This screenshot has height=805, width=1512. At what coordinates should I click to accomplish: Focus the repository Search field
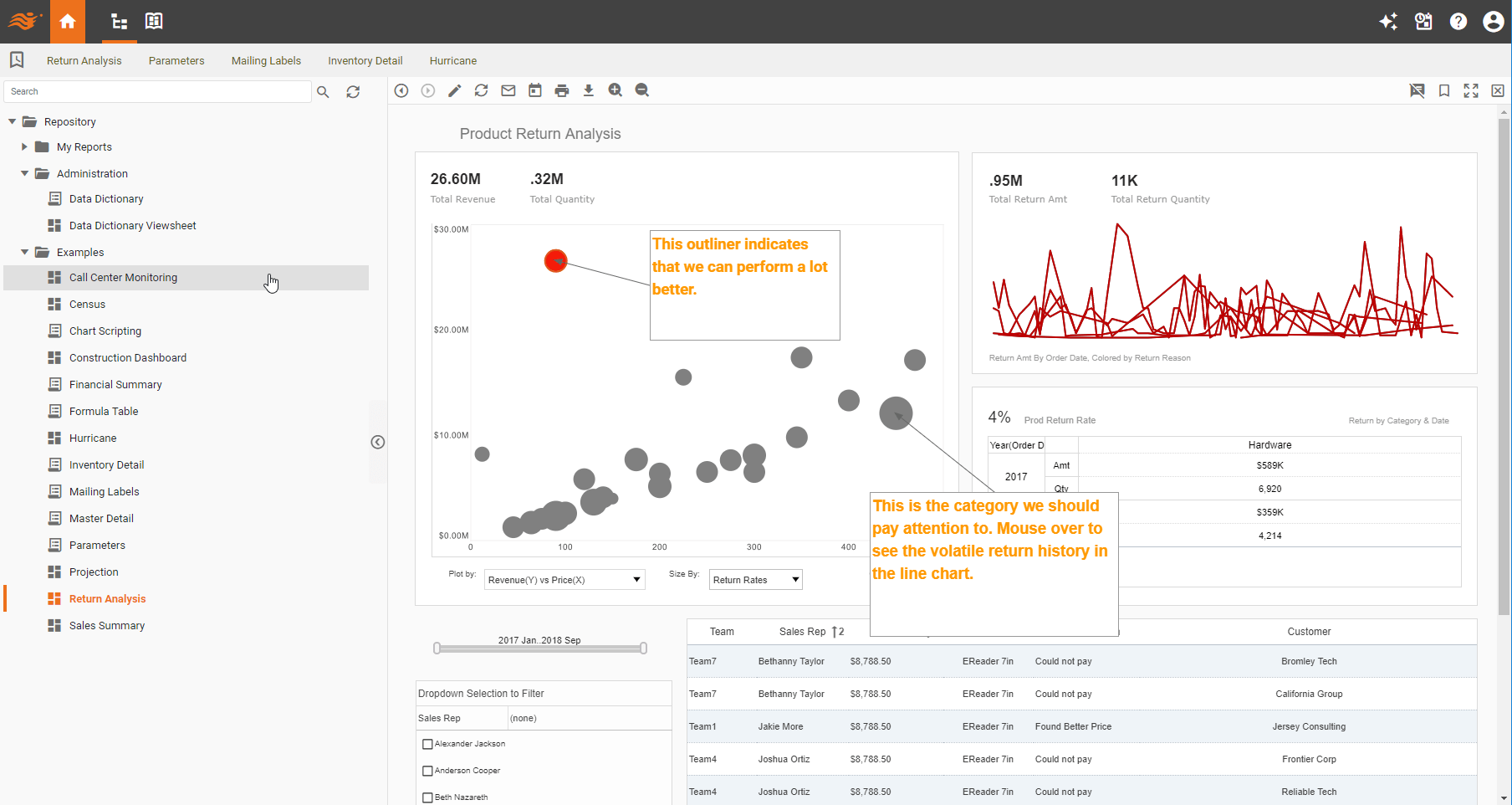click(x=157, y=92)
